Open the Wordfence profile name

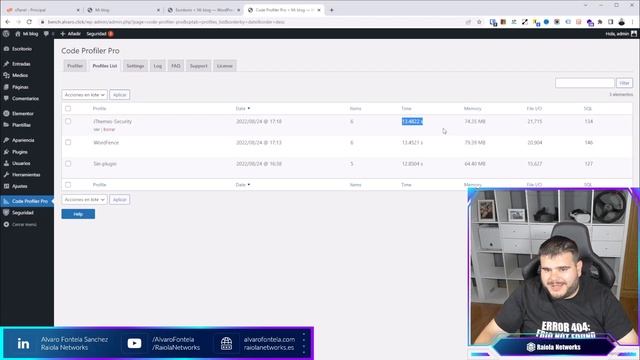tap(106, 142)
